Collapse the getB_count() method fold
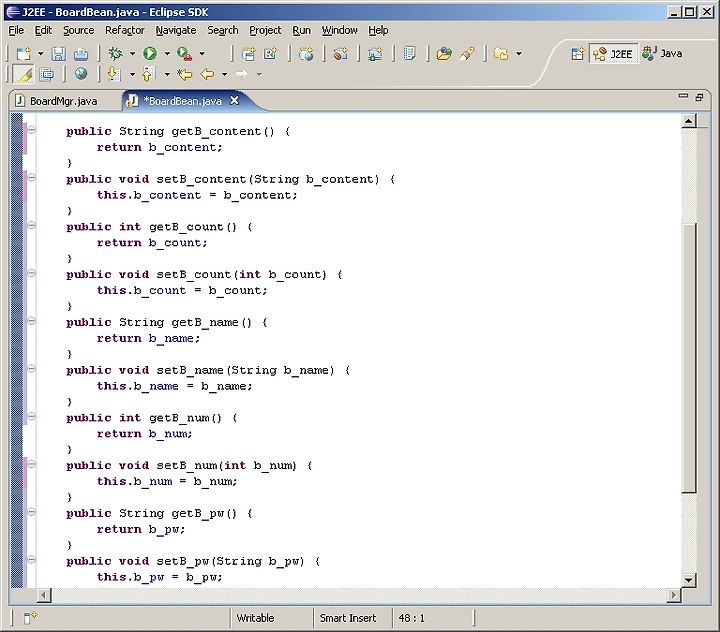The height and width of the screenshot is (632, 720). click(x=32, y=226)
